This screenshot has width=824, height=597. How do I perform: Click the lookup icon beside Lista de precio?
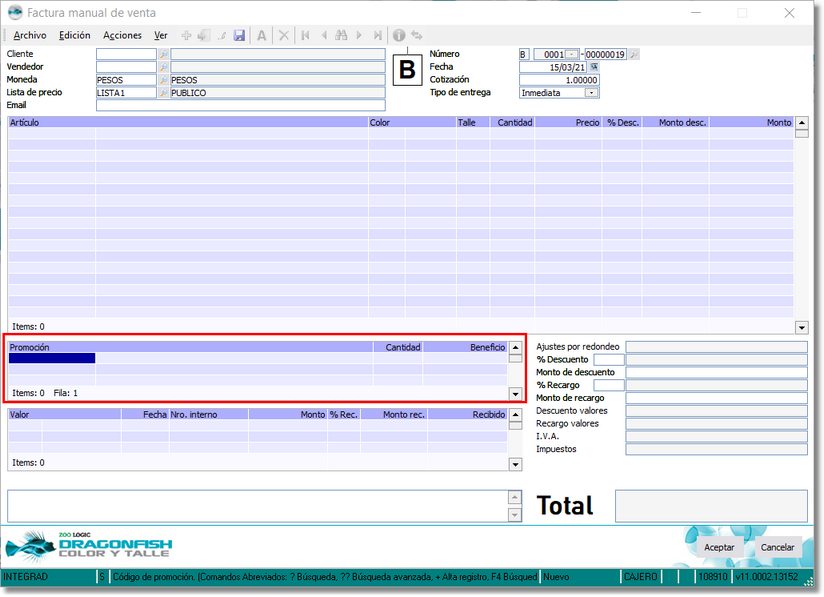[x=164, y=93]
